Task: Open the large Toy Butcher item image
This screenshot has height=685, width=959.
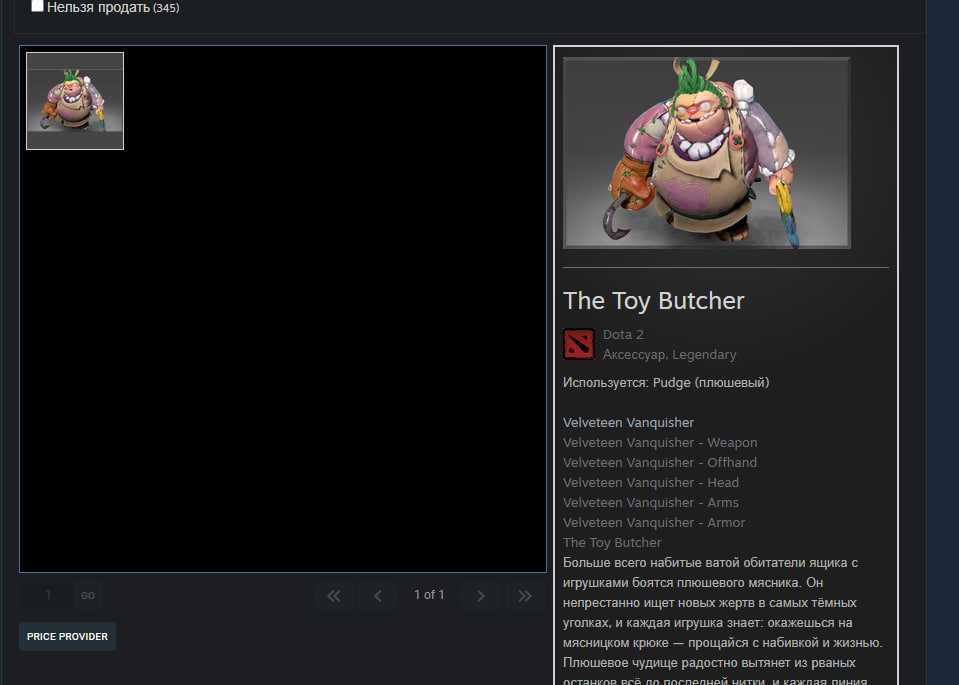Action: tap(706, 153)
